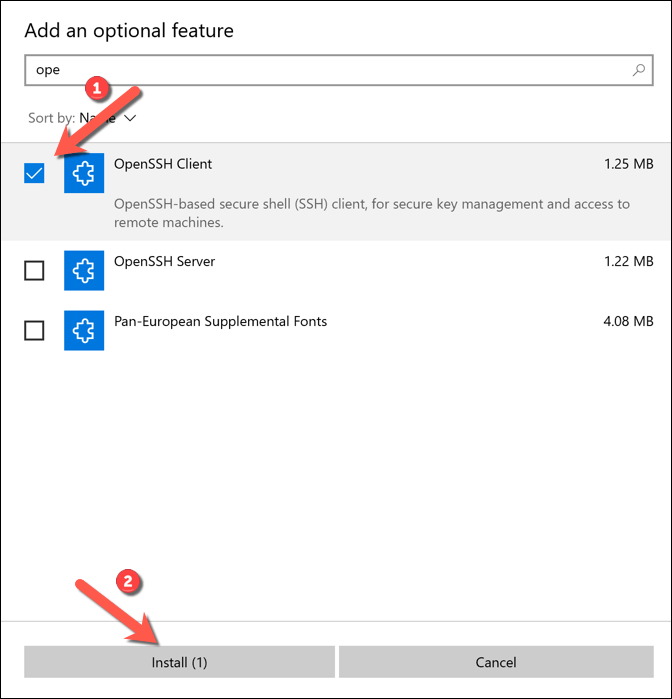Viewport: 672px width, 699px height.
Task: Cancel adding an optional feature
Action: 496,662
